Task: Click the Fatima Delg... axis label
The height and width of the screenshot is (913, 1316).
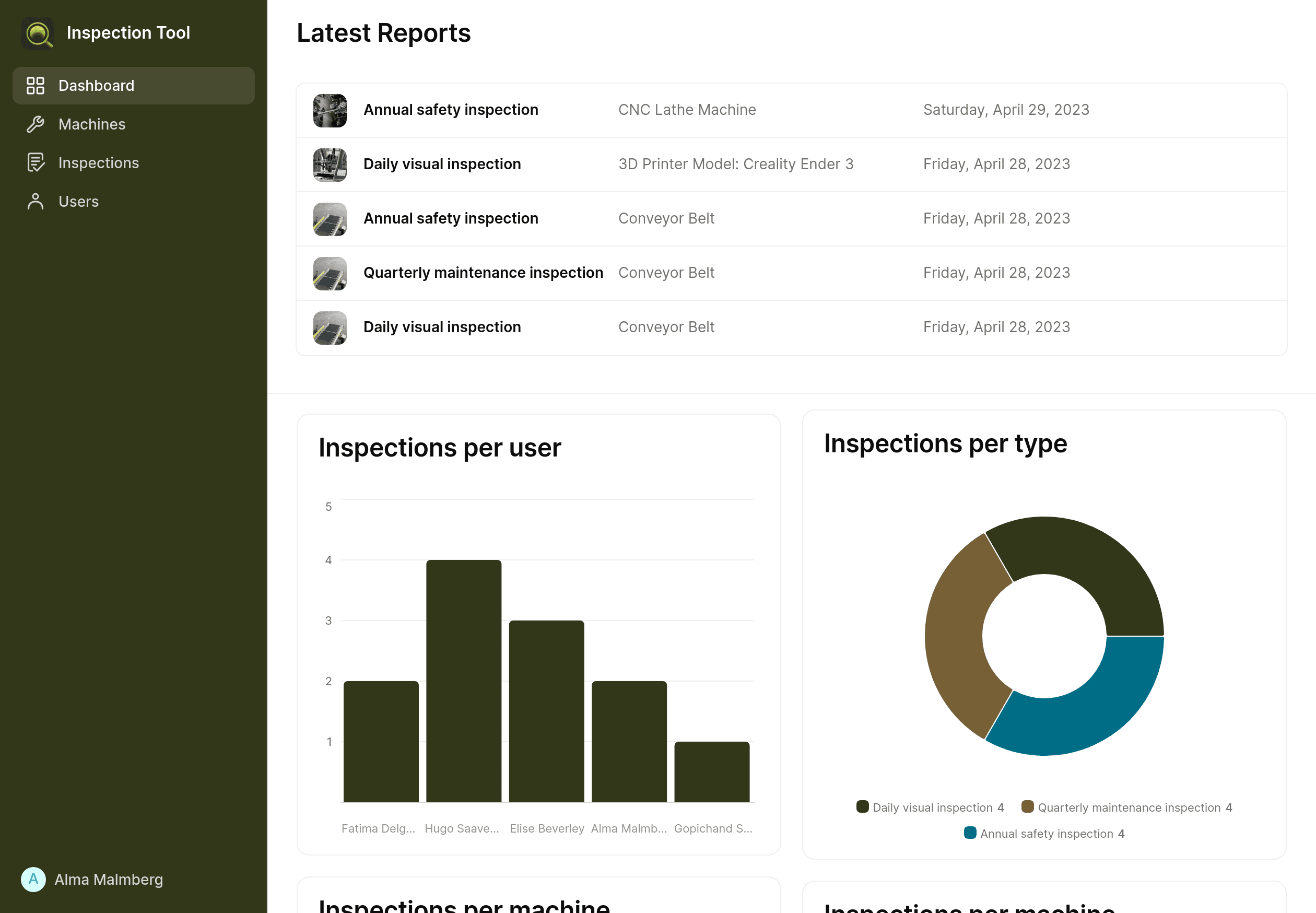Action: tap(379, 828)
